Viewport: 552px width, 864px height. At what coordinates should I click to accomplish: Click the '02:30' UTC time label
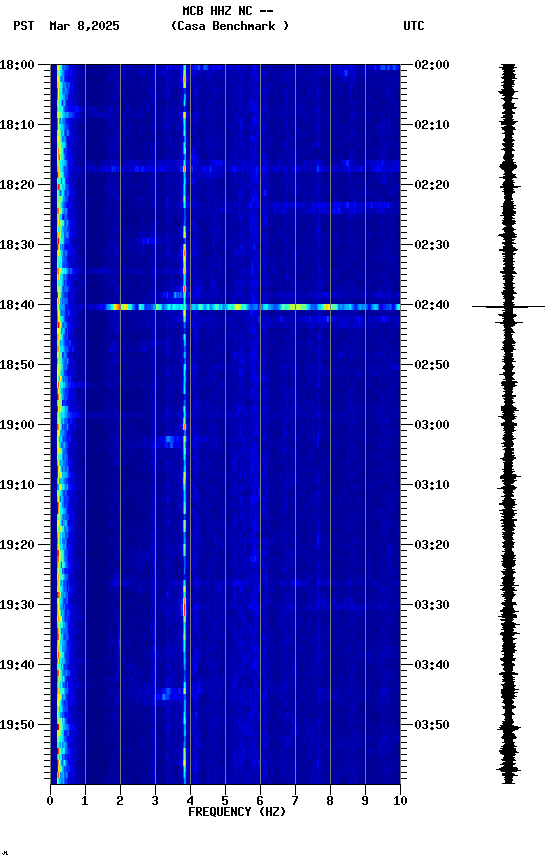pos(432,245)
